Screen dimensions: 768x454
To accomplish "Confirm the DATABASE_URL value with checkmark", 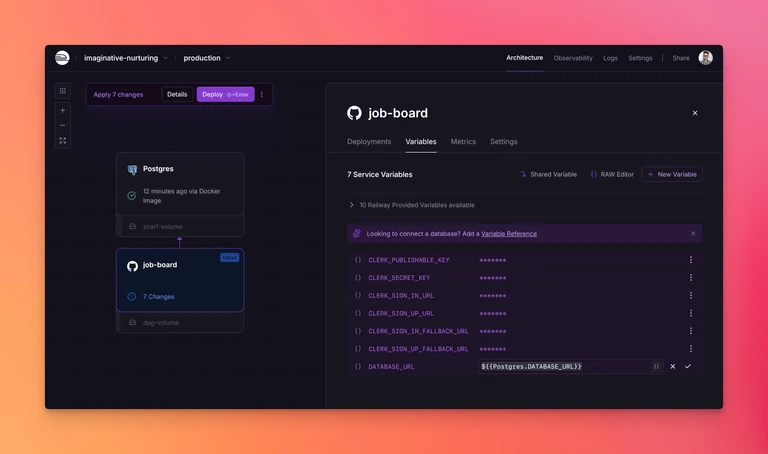I will (x=688, y=366).
